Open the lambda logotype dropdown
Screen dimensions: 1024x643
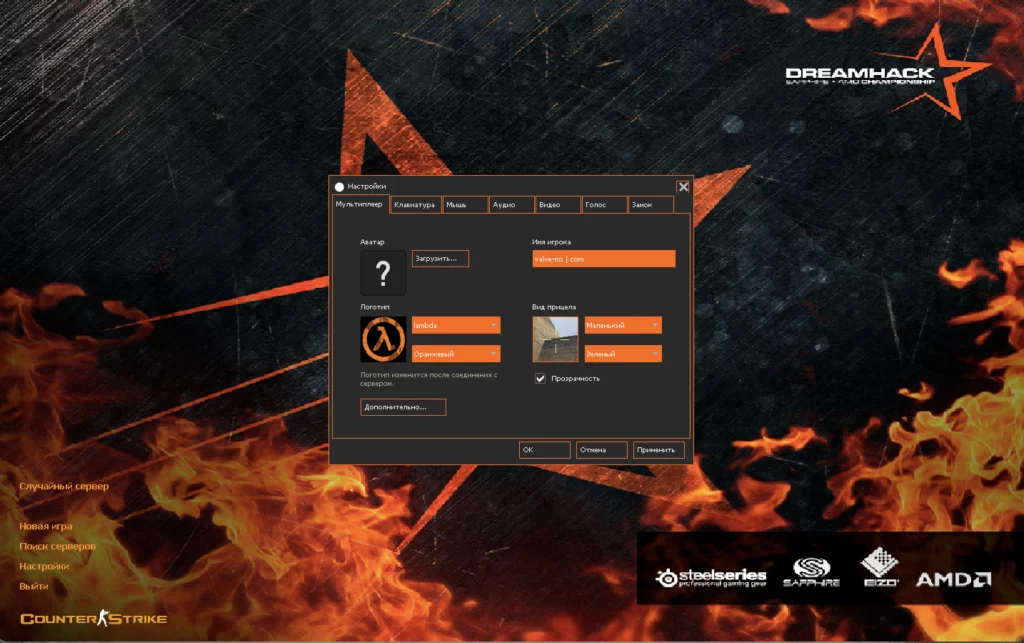point(455,325)
